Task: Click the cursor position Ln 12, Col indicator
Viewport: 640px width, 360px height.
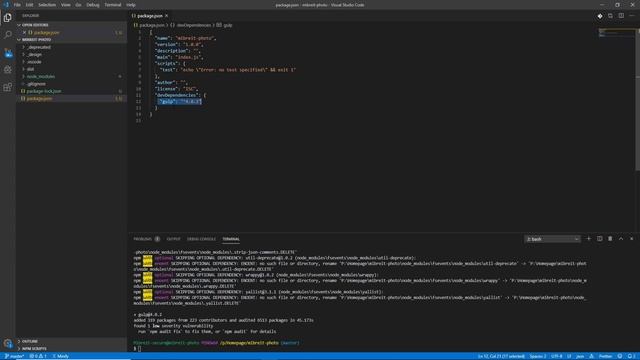Action: coord(501,356)
